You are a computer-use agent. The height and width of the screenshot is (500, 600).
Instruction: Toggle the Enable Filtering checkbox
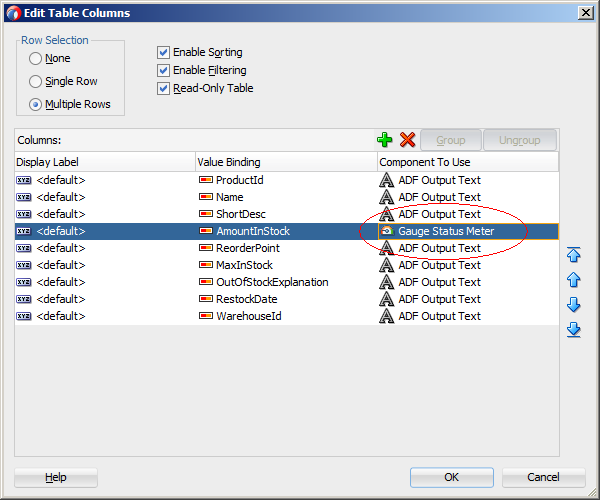coord(163,70)
